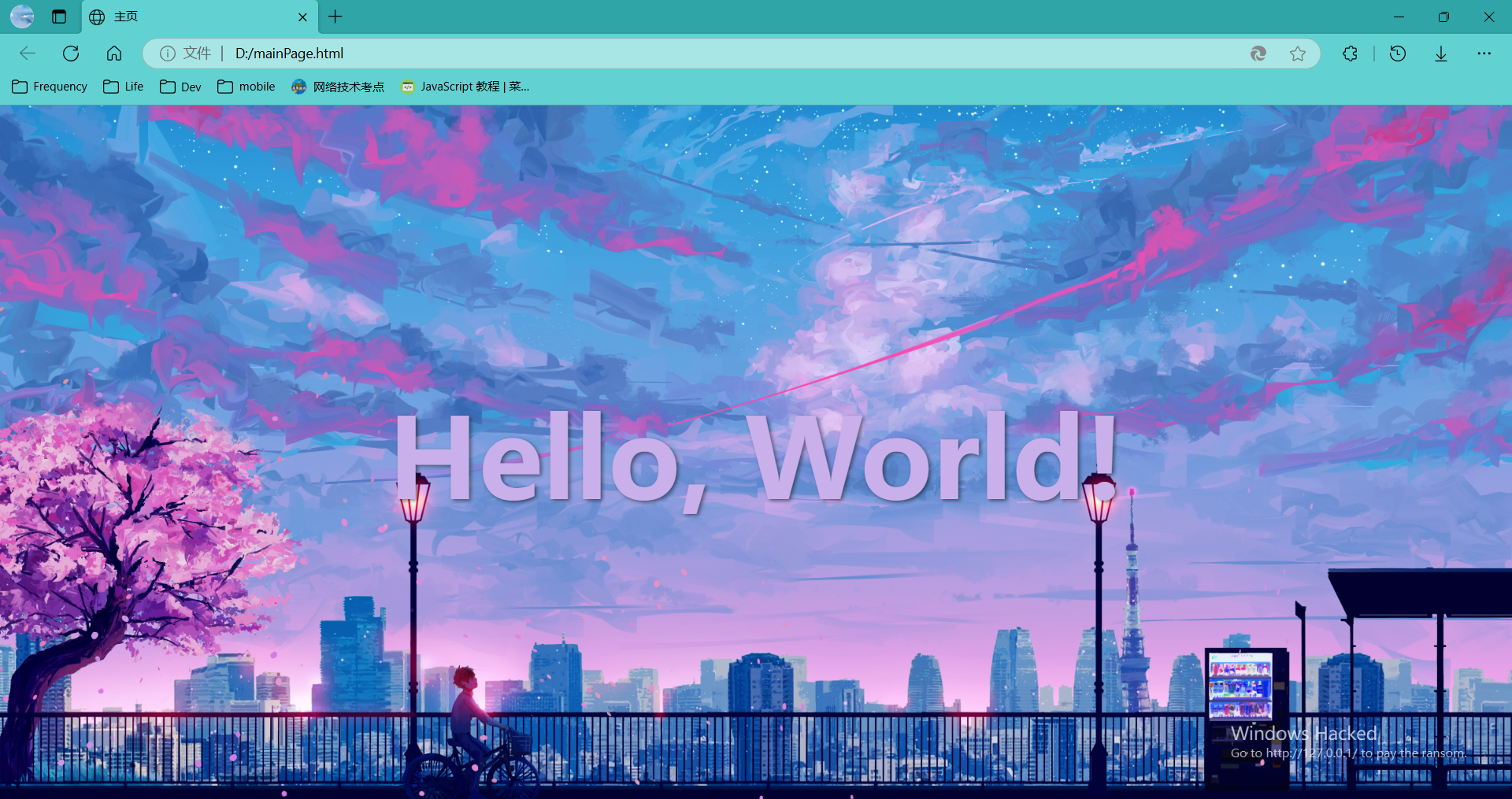1512x799 pixels.
Task: Click the browser back arrow
Action: (28, 54)
